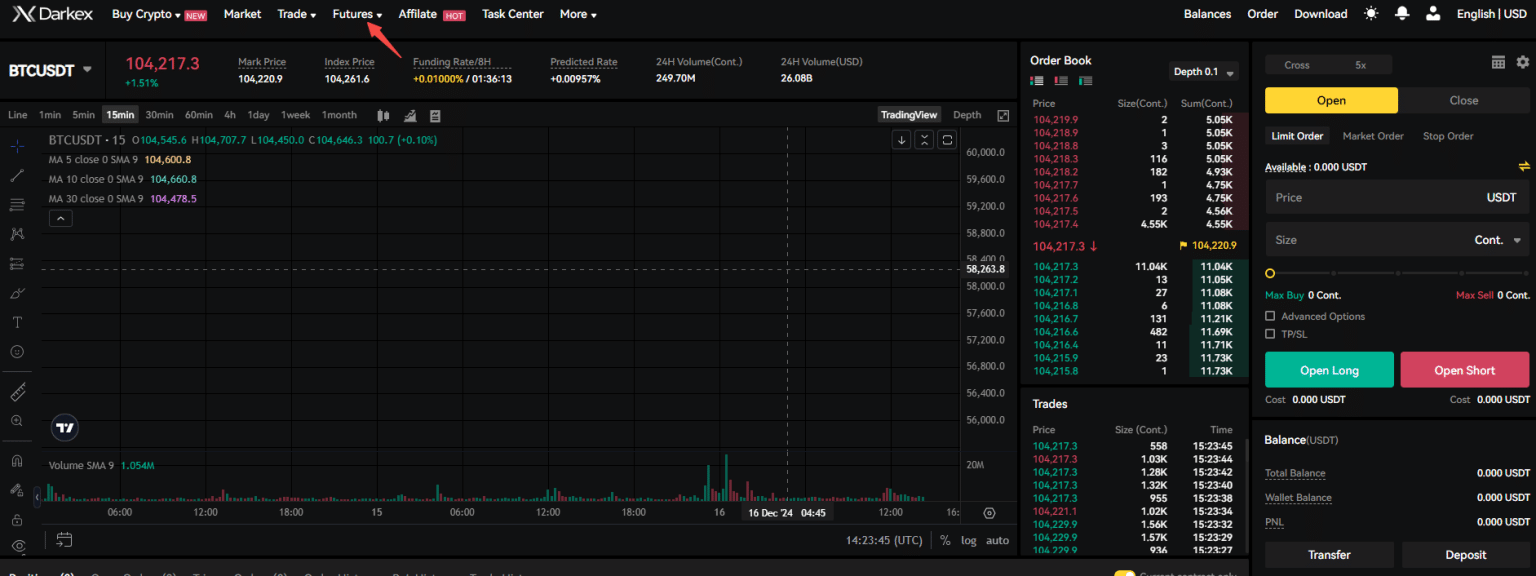
Task: Open the Depth 0.1 dropdown
Action: tap(1203, 71)
